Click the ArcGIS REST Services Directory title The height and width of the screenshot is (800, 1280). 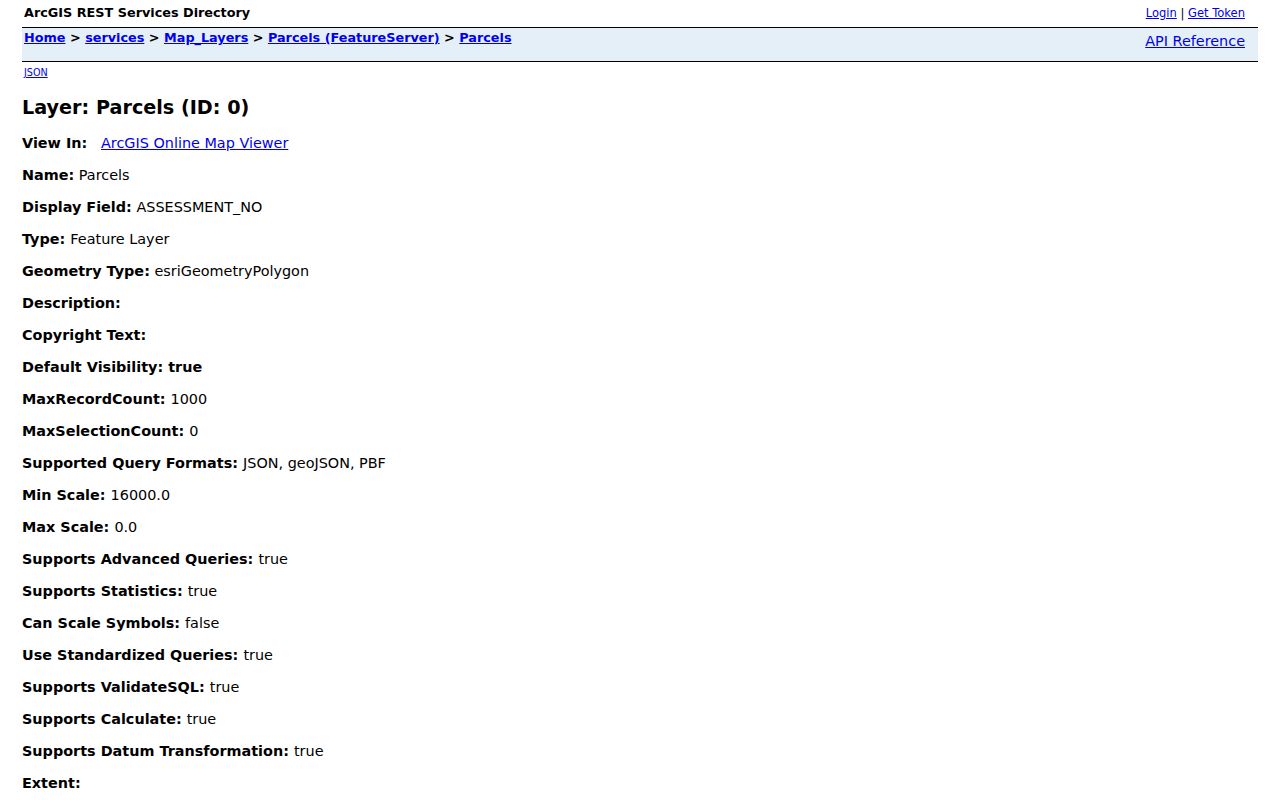click(137, 13)
